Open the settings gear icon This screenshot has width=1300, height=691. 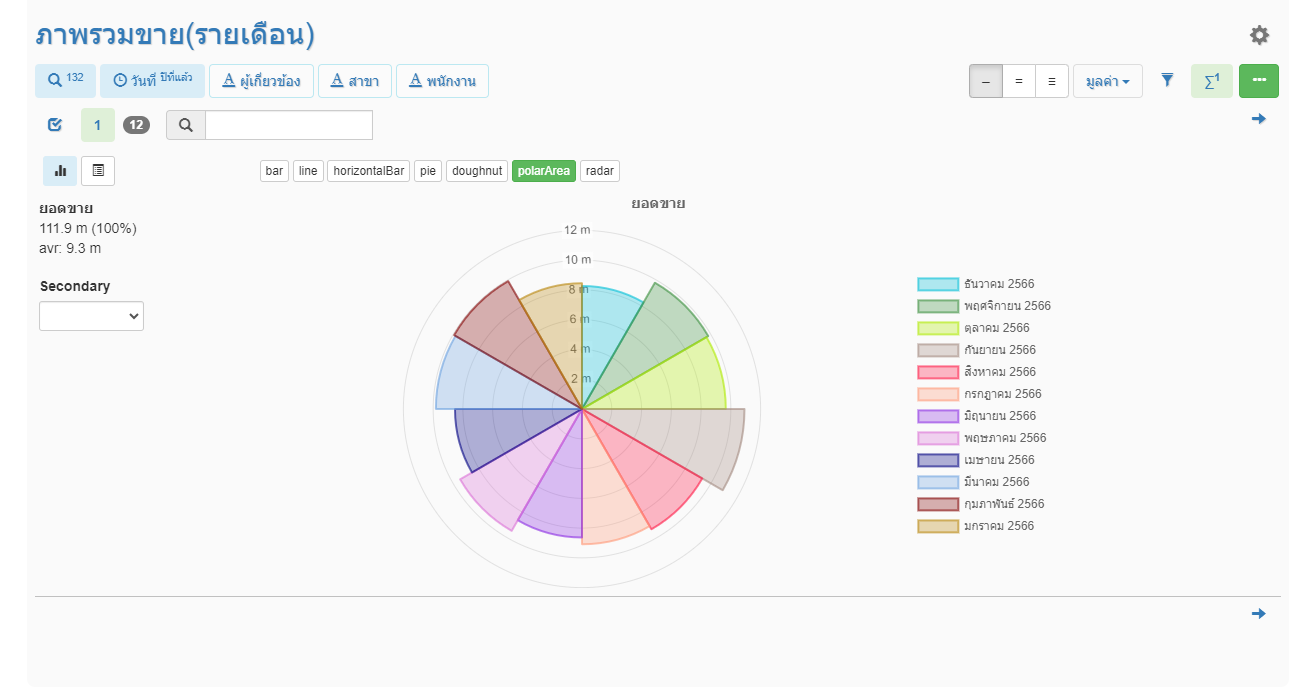pyautogui.click(x=1259, y=36)
